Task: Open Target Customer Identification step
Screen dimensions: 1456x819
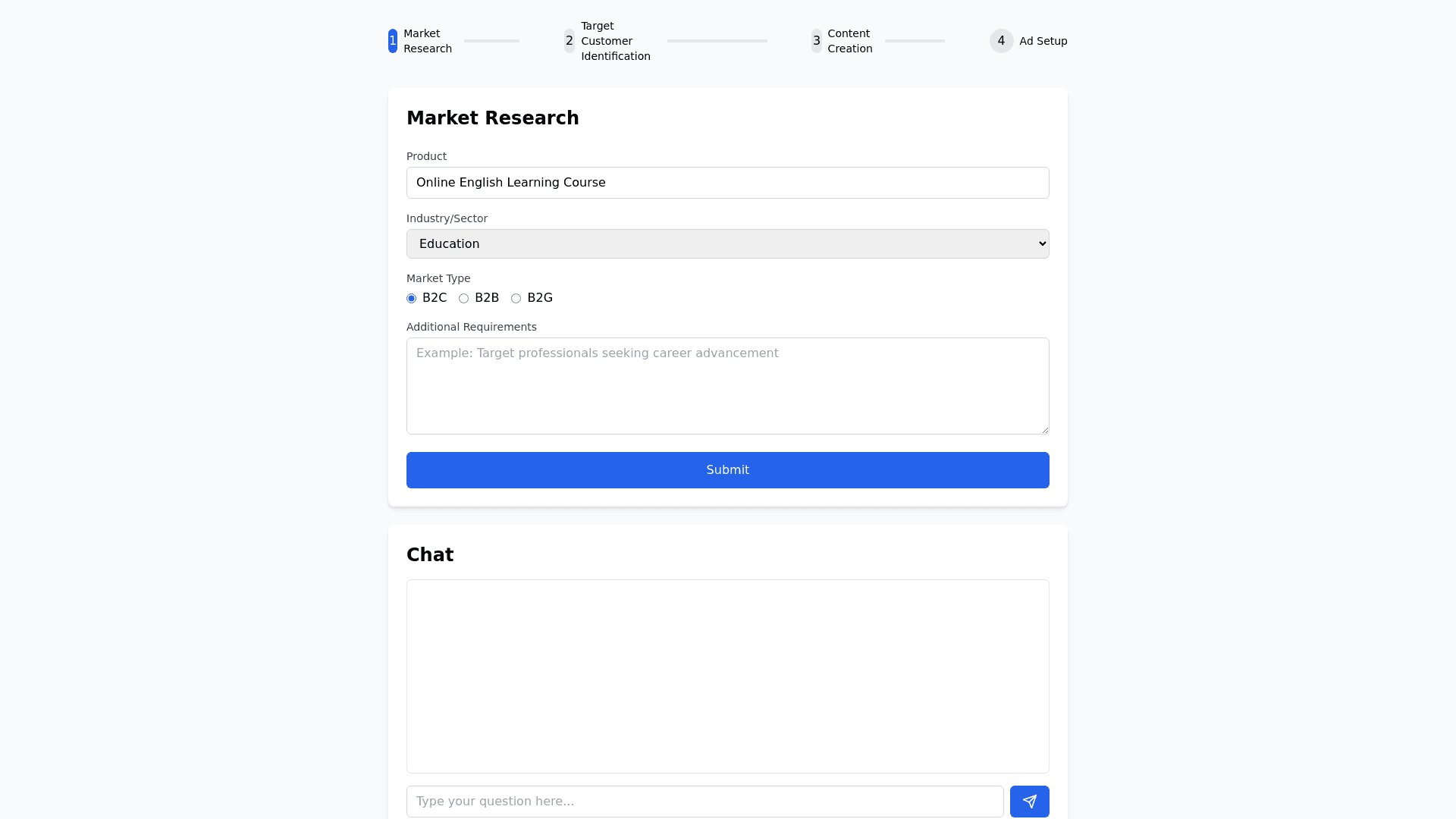Action: 615,41
